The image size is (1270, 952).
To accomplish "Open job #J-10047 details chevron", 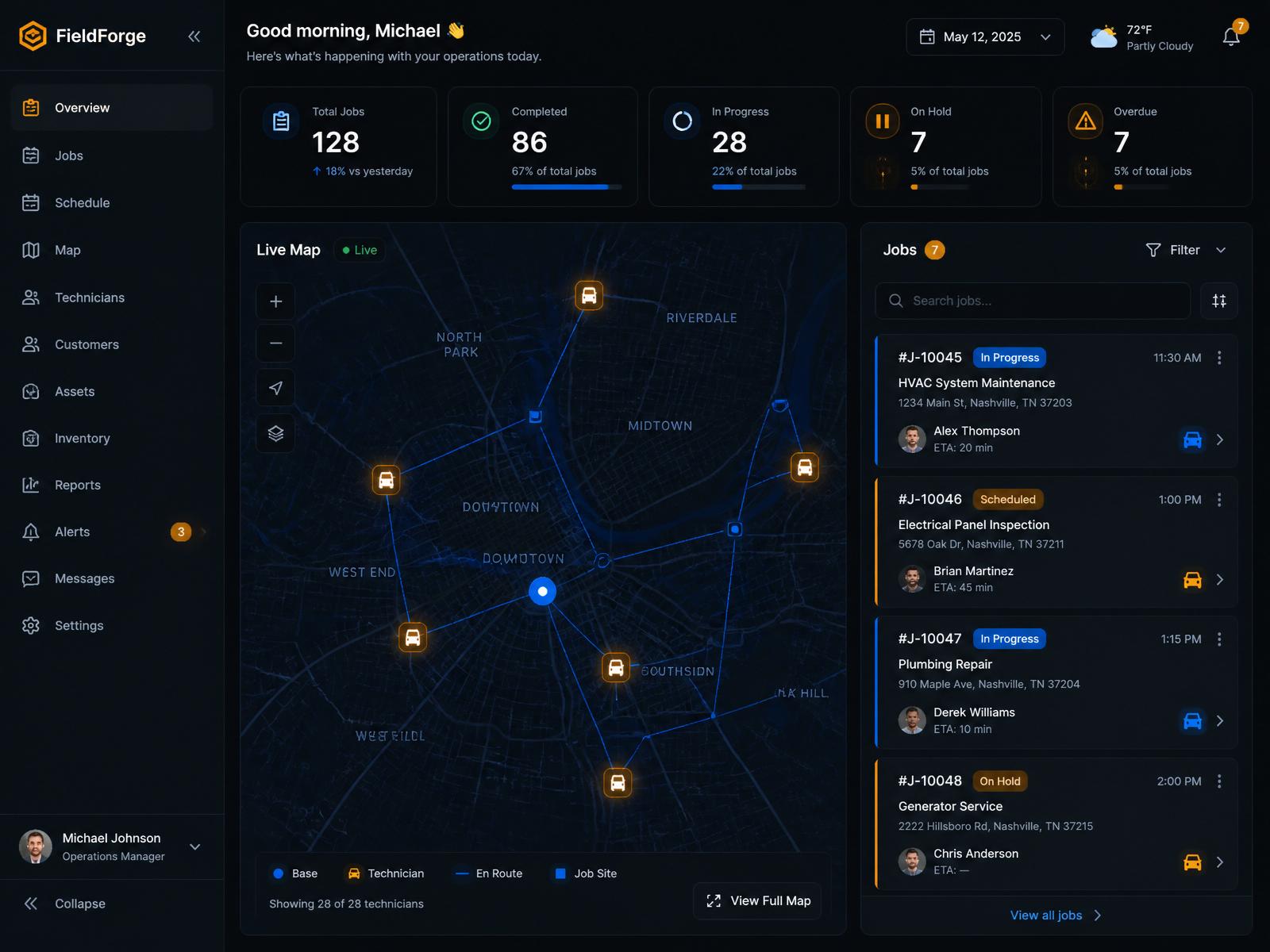I will click(1220, 720).
